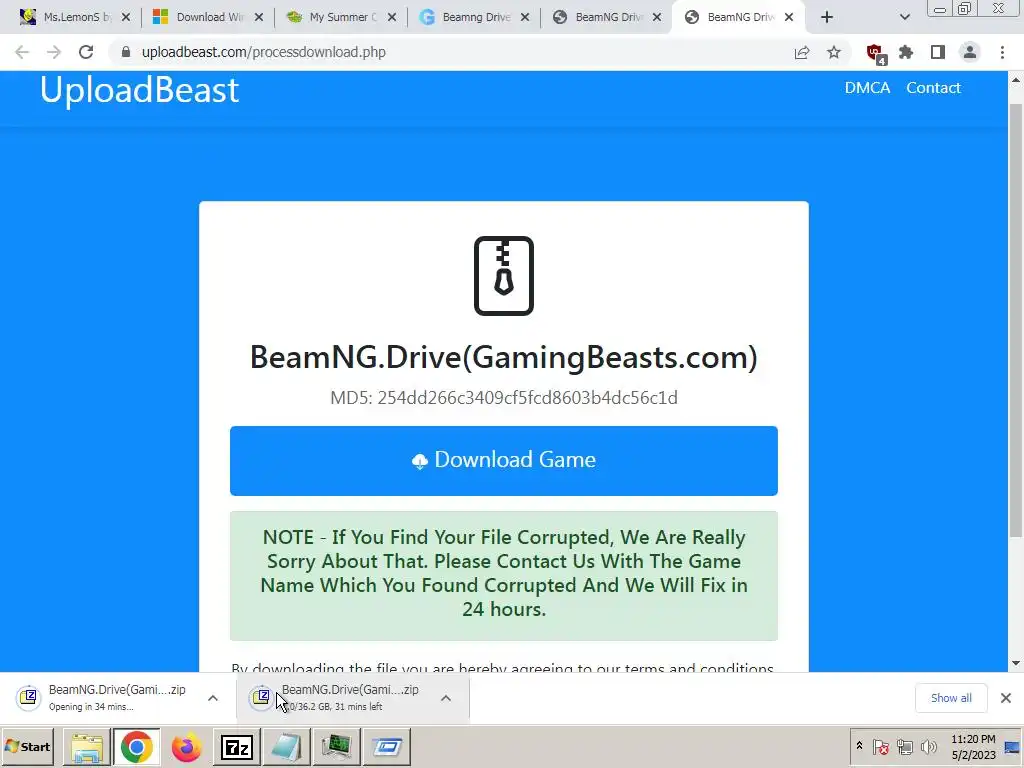Click the notepad-like taskbar icon
Viewport: 1024px width, 768px height.
(x=286, y=747)
